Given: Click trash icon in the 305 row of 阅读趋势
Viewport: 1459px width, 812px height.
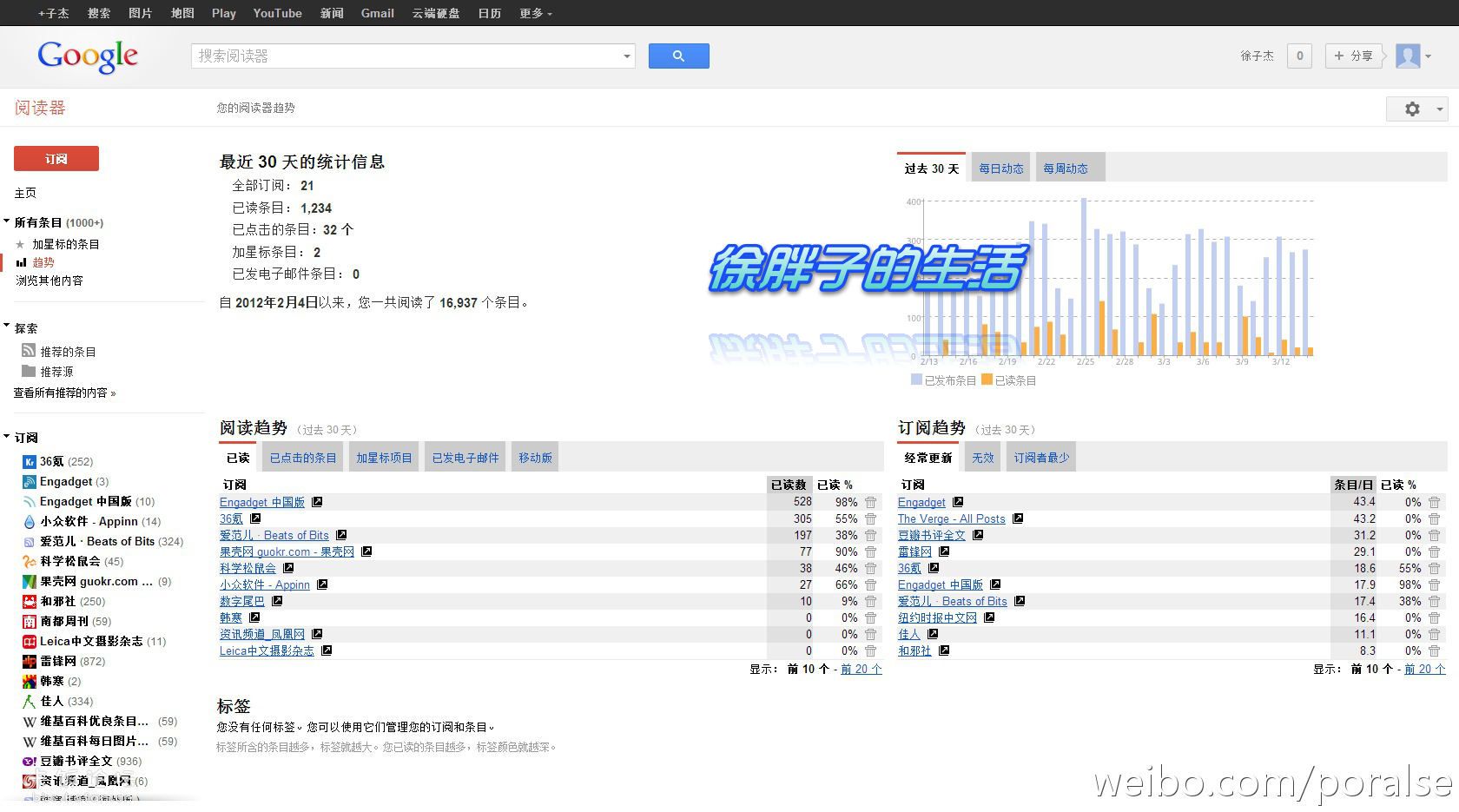Looking at the screenshot, I should pyautogui.click(x=870, y=518).
